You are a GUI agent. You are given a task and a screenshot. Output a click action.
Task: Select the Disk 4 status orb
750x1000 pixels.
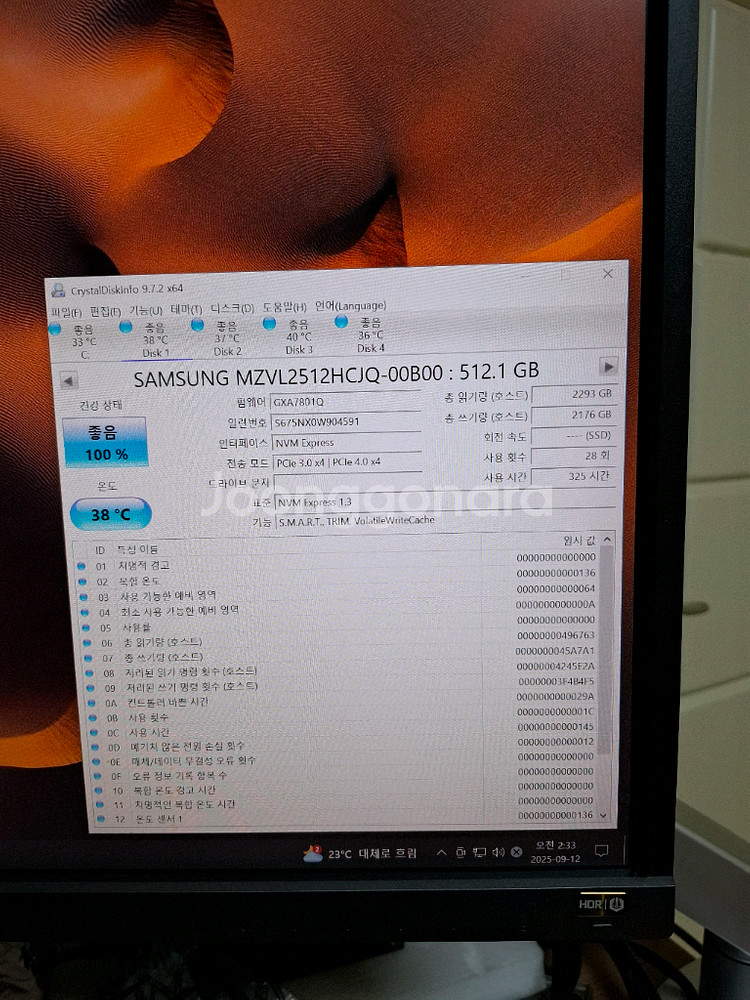[x=341, y=321]
